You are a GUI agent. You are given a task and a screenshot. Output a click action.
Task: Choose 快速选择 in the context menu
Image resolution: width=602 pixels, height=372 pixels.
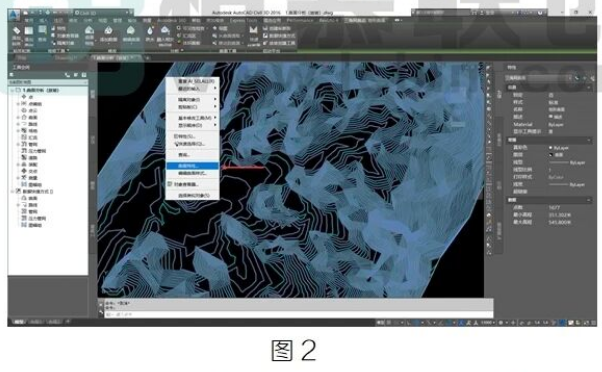click(x=192, y=144)
